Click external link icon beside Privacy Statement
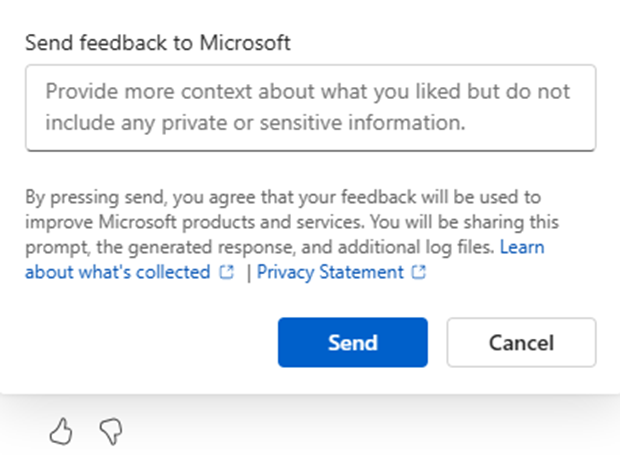620x455 pixels. point(419,272)
